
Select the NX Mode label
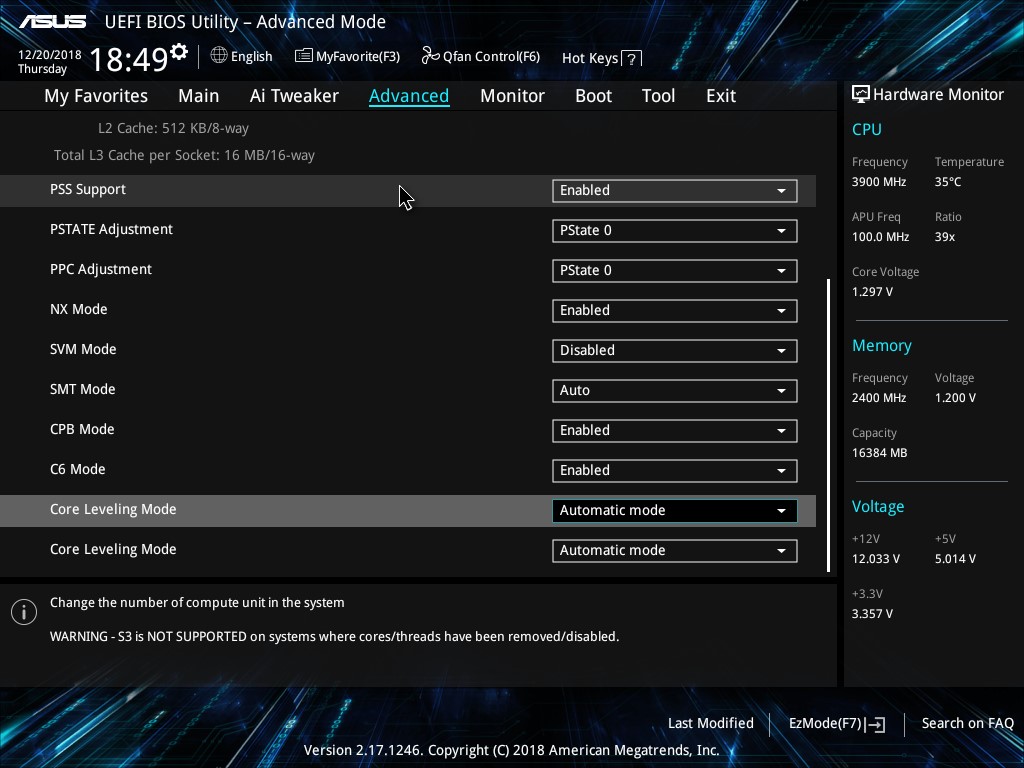79,310
